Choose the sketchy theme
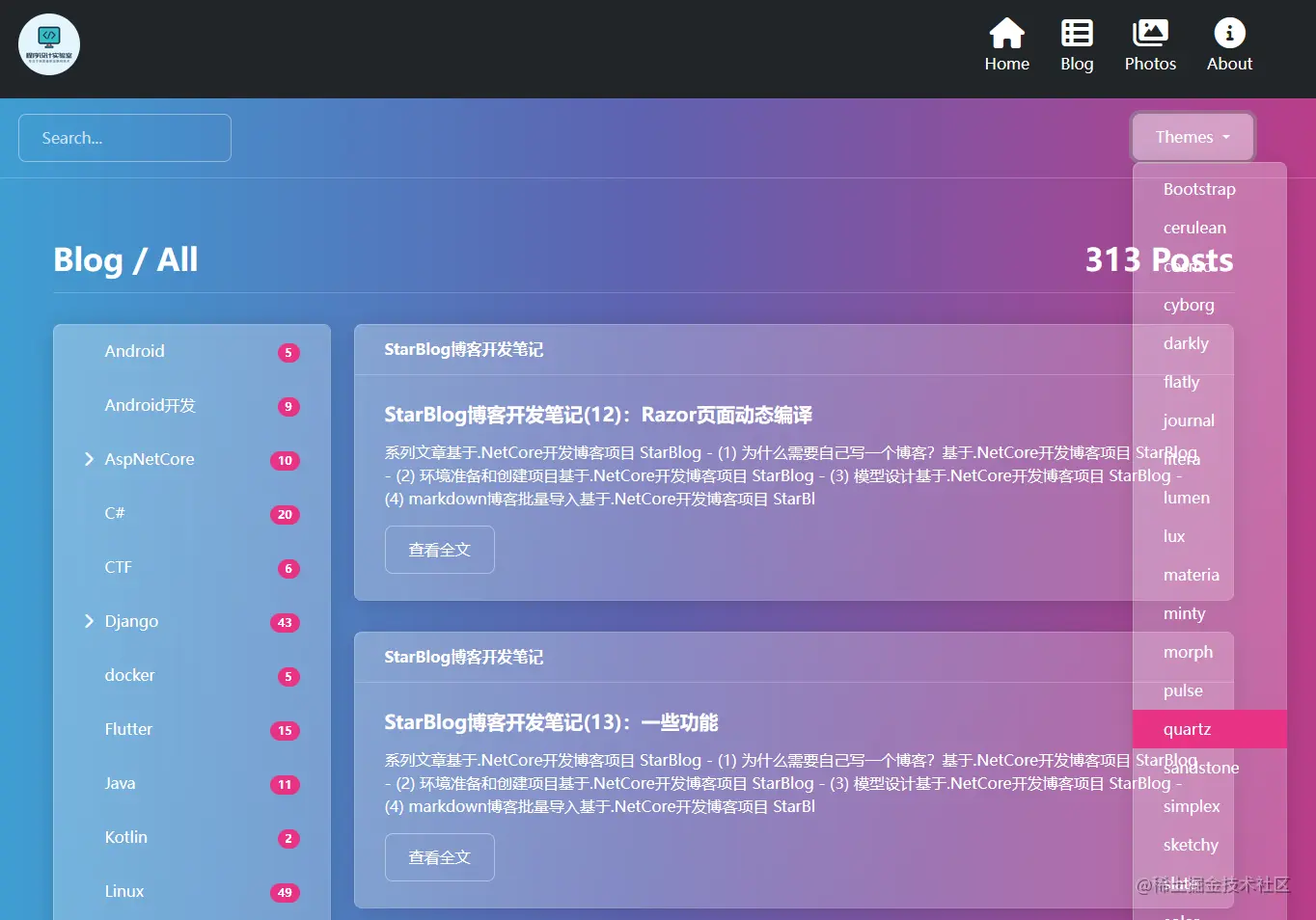 coord(1210,845)
